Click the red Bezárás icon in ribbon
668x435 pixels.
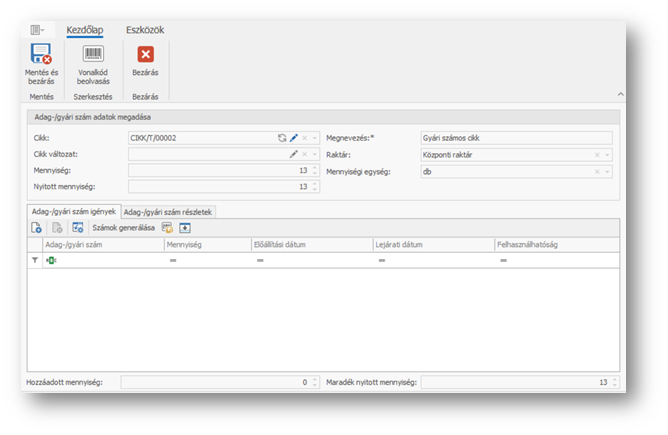point(146,55)
